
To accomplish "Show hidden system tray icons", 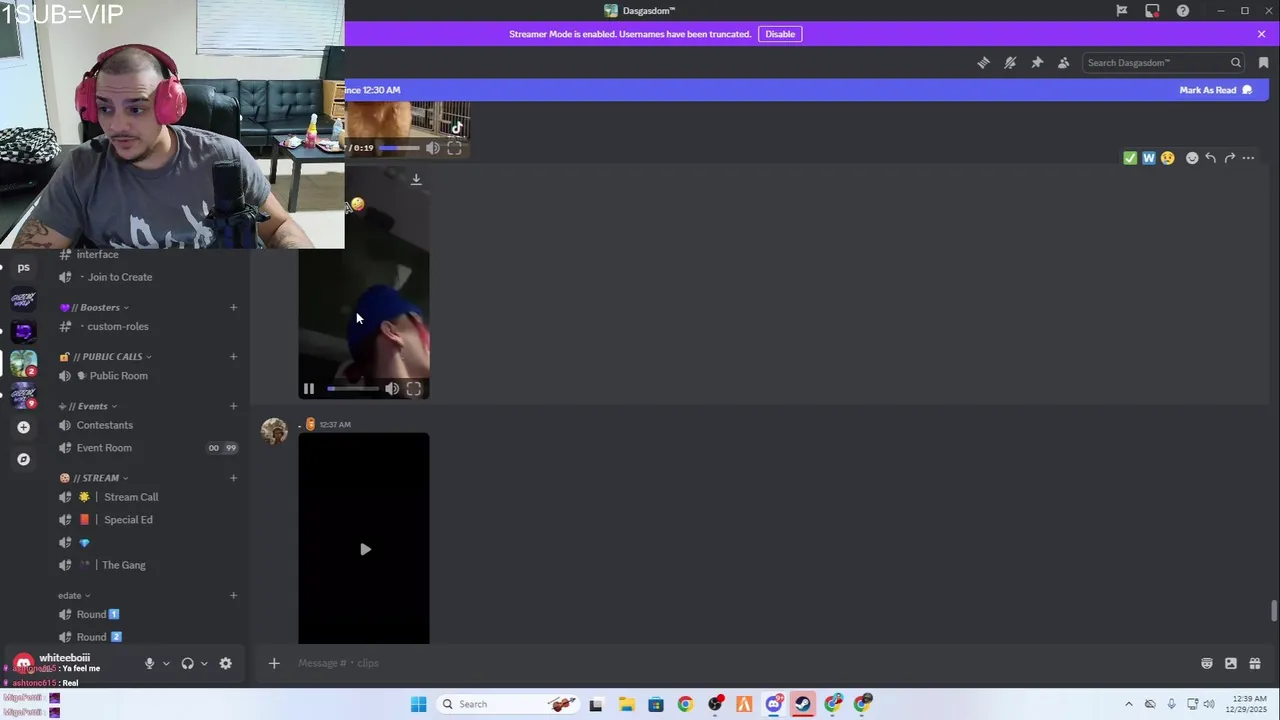I will [1129, 704].
